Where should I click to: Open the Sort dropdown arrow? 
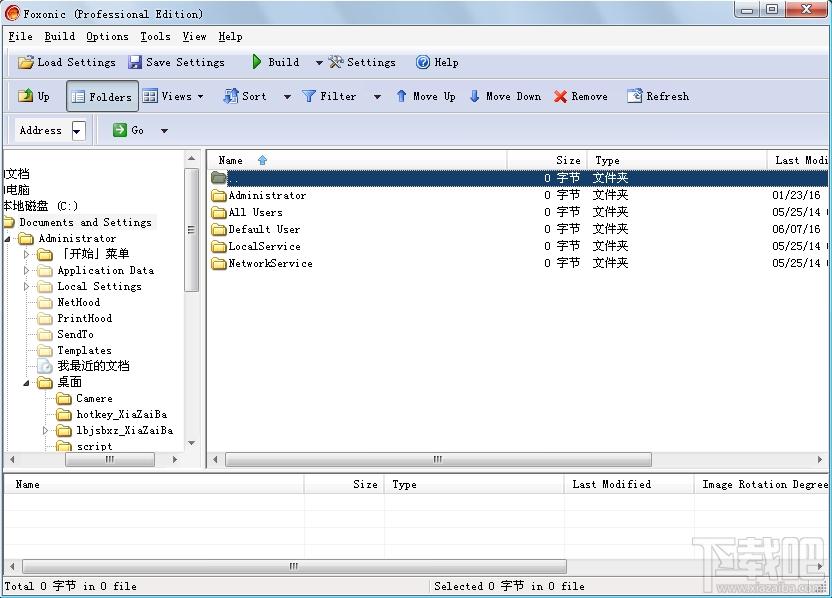pyautogui.click(x=287, y=97)
